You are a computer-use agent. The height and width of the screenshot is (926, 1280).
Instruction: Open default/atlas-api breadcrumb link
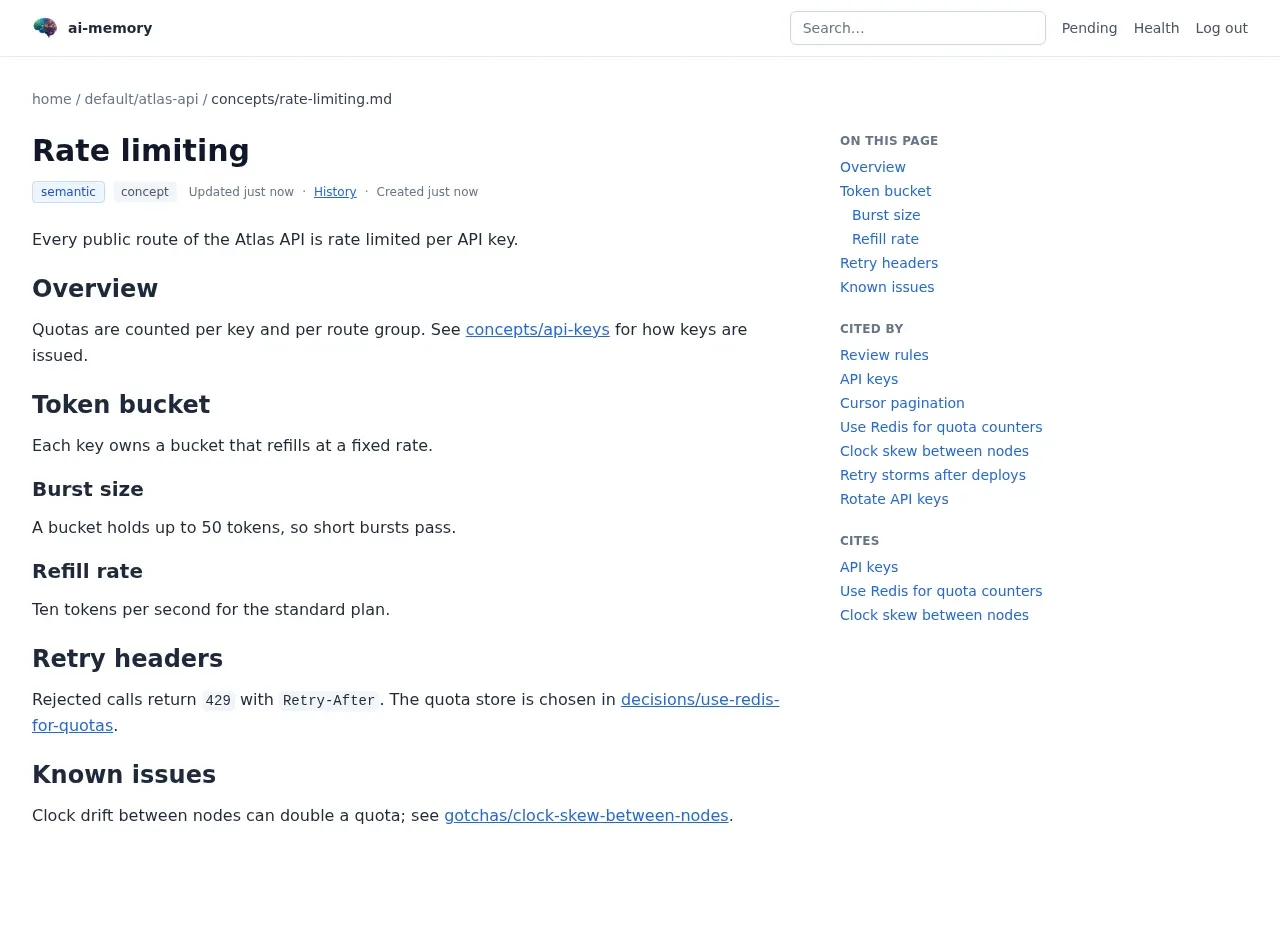tap(141, 99)
